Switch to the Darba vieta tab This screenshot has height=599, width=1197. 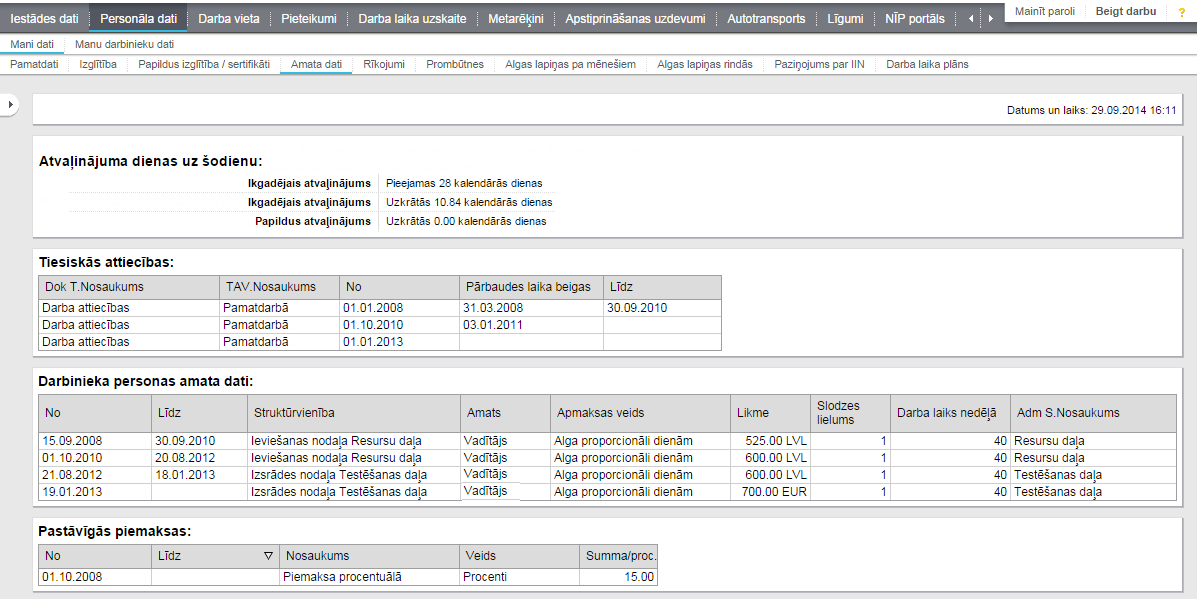[229, 18]
